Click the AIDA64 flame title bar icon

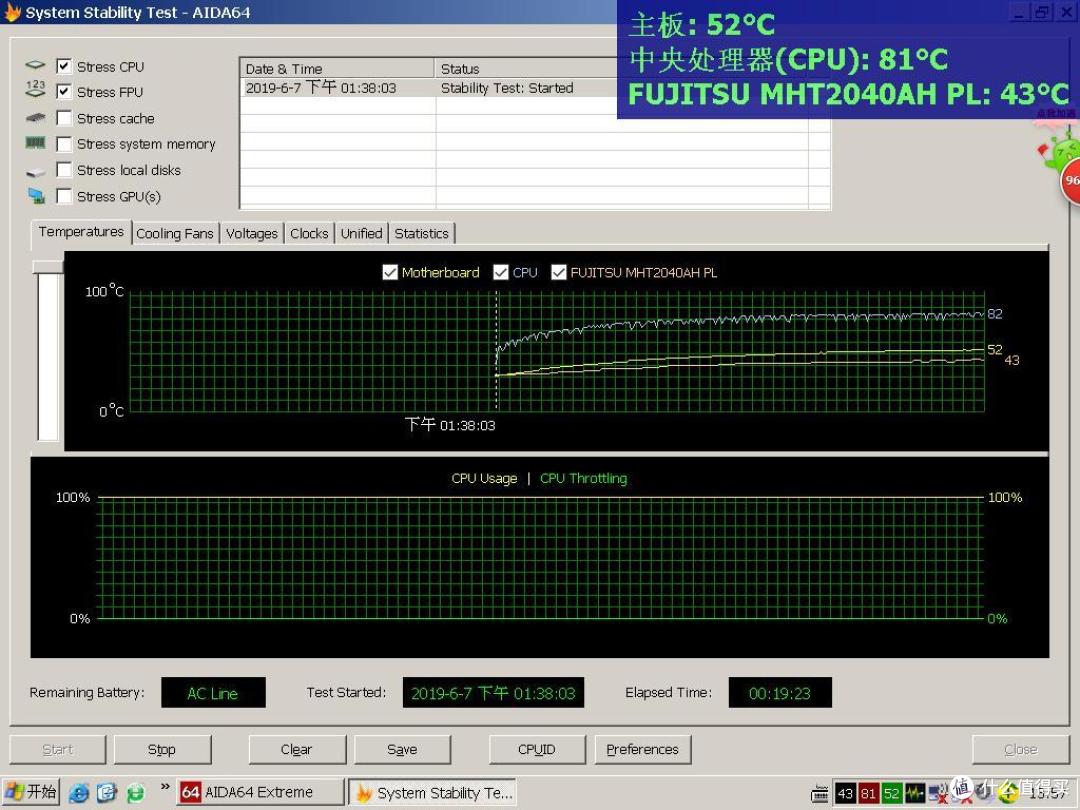[x=12, y=12]
